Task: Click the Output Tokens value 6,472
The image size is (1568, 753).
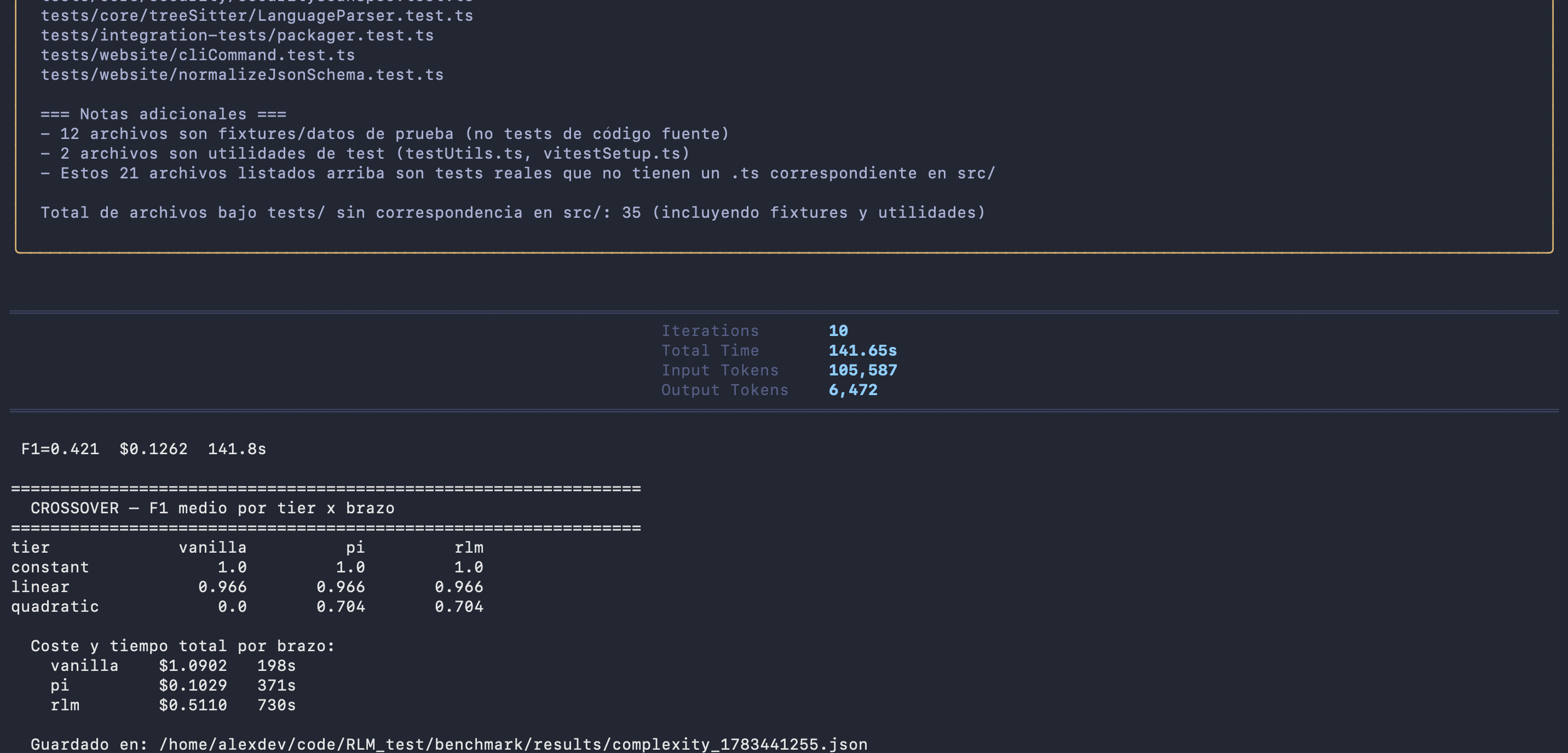Action: pyautogui.click(x=853, y=390)
